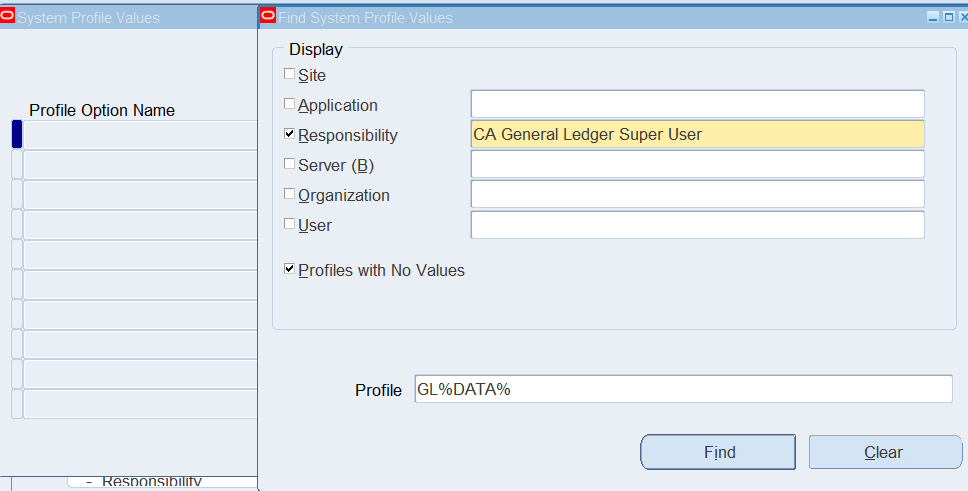Select first Profile Option Name row field
Screen dimensions: 968x491
[140, 135]
